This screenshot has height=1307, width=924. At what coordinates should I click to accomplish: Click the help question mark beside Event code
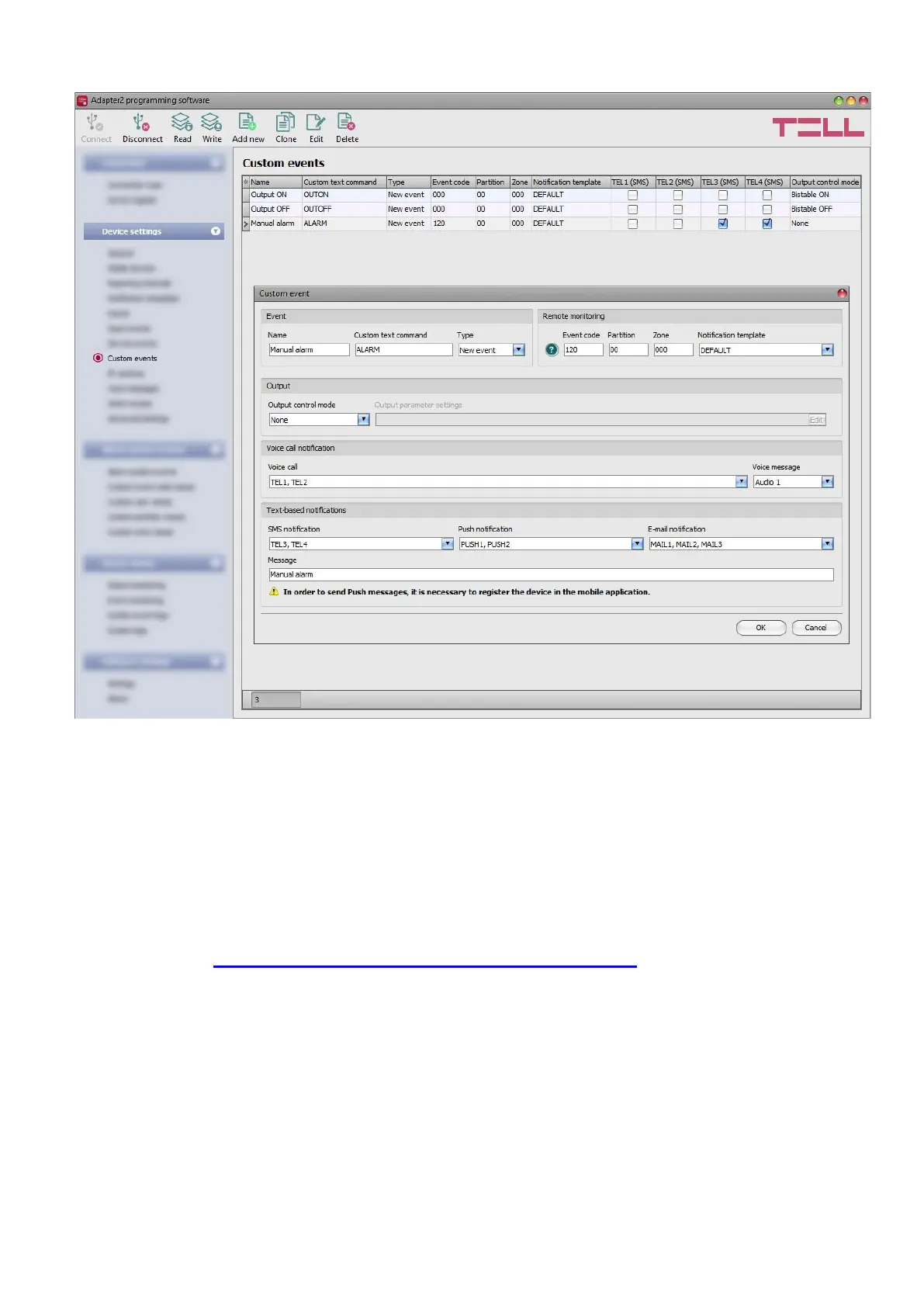click(x=552, y=350)
